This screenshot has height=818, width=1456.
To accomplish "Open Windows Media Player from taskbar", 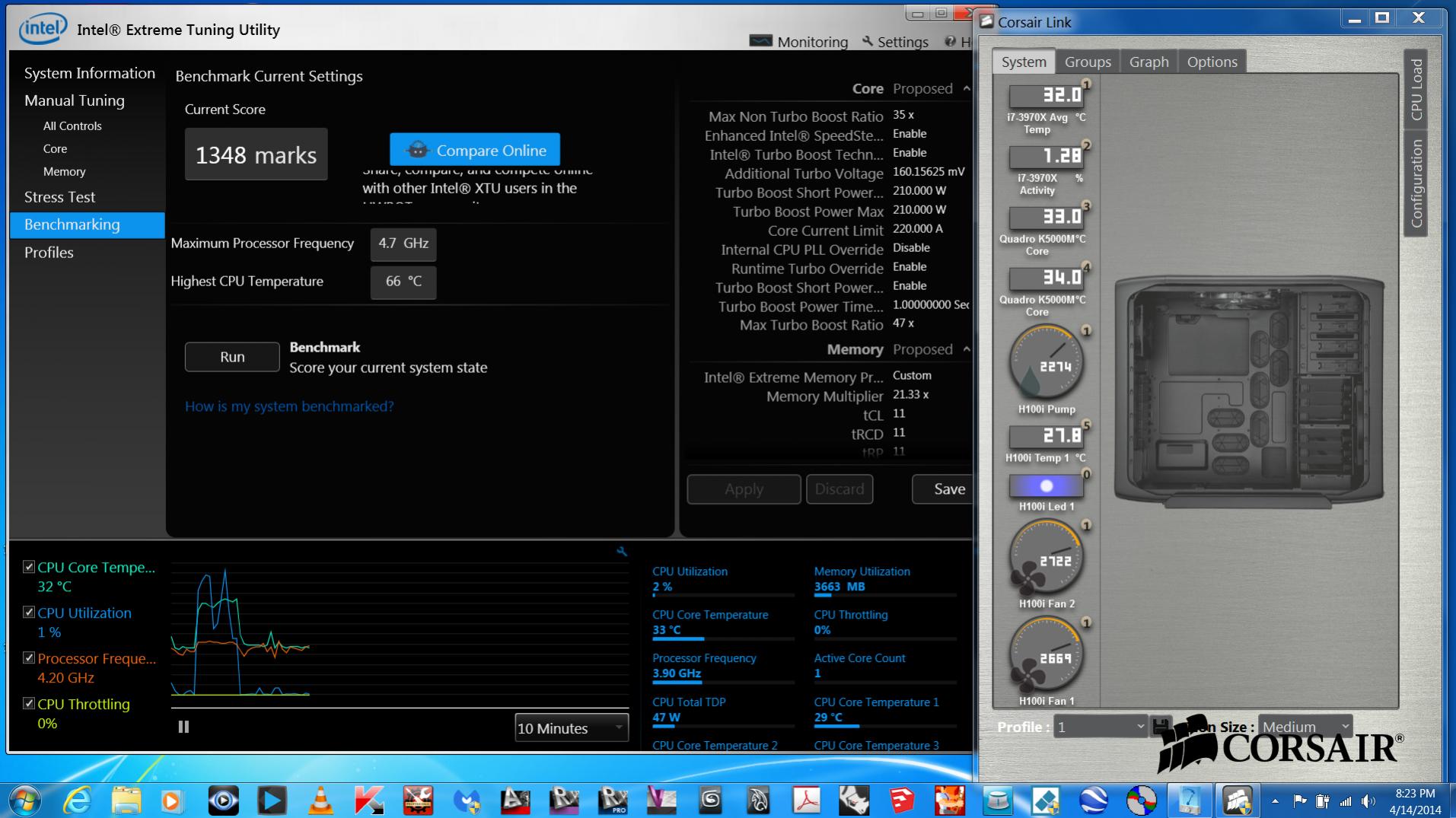I will (x=174, y=800).
